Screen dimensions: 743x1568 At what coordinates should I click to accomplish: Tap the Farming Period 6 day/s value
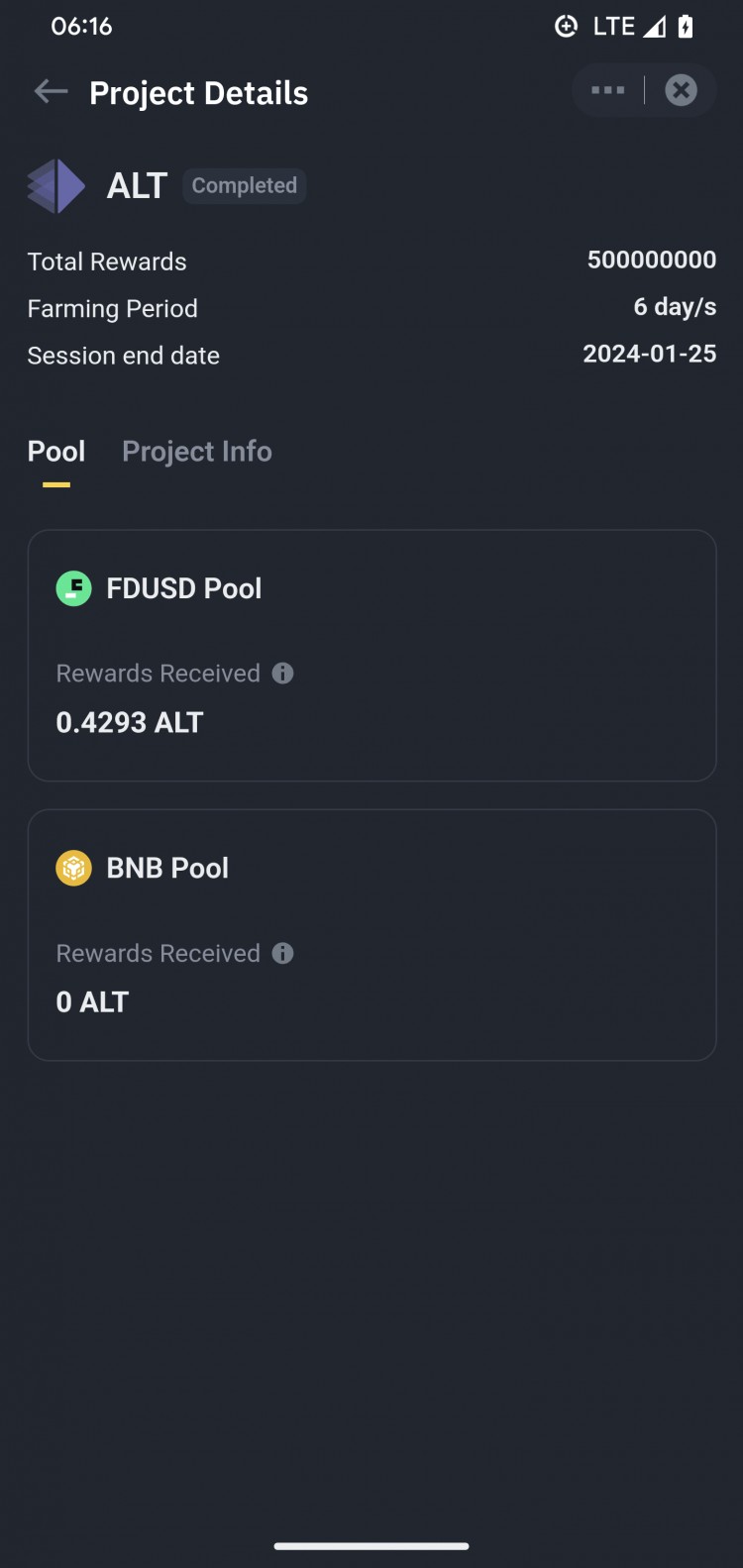point(675,307)
